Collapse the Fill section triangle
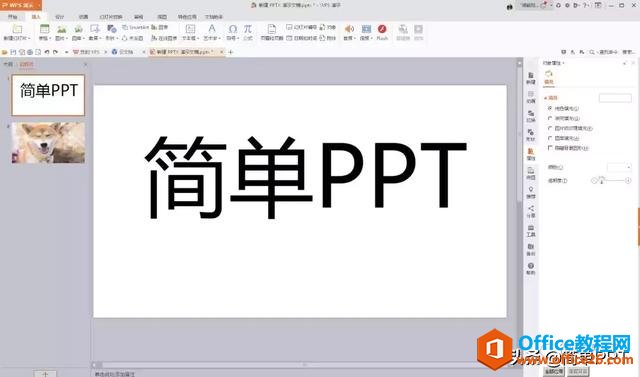Image resolution: width=640 pixels, height=377 pixels. coord(545,98)
